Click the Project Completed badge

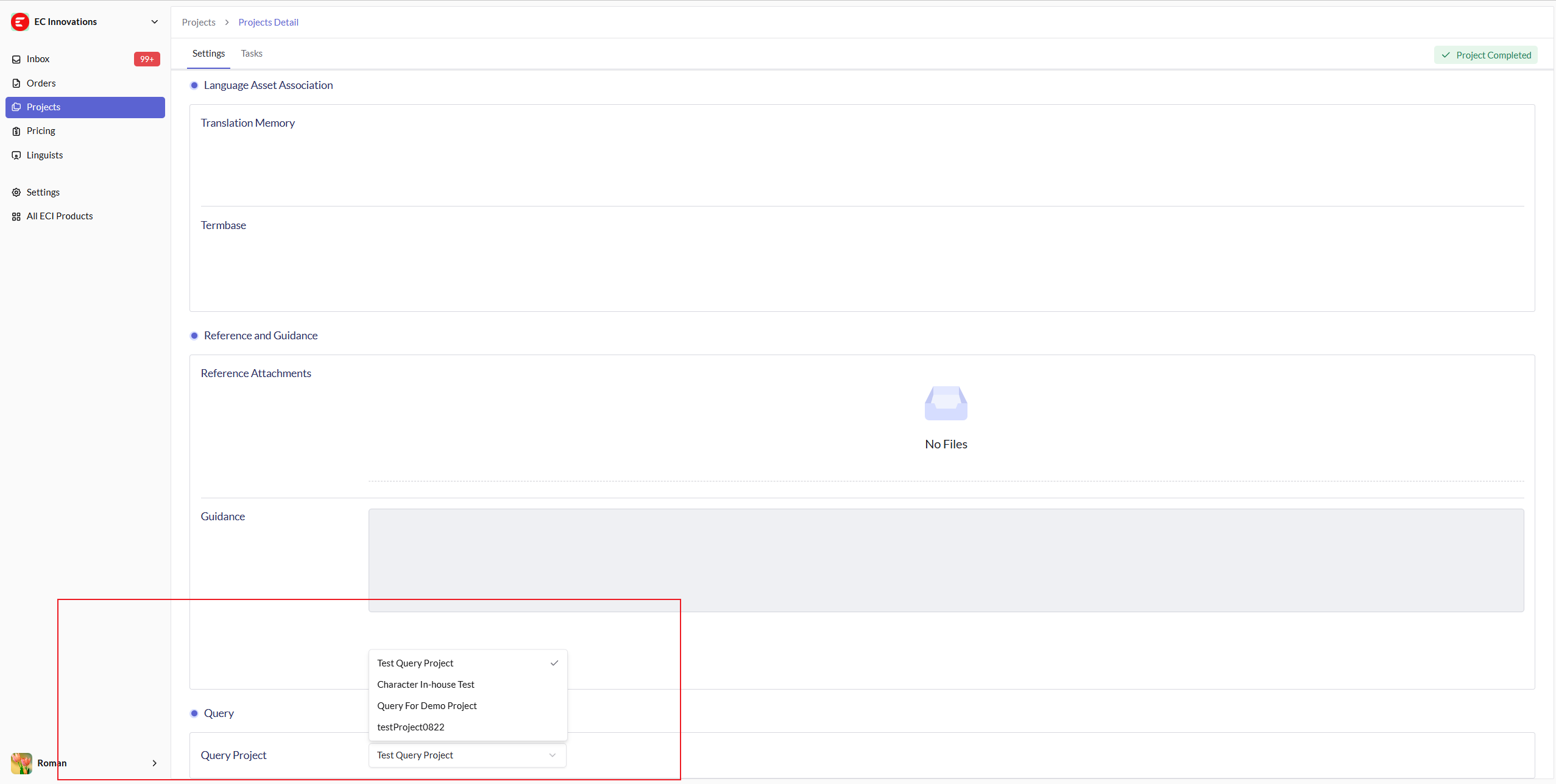(1485, 55)
